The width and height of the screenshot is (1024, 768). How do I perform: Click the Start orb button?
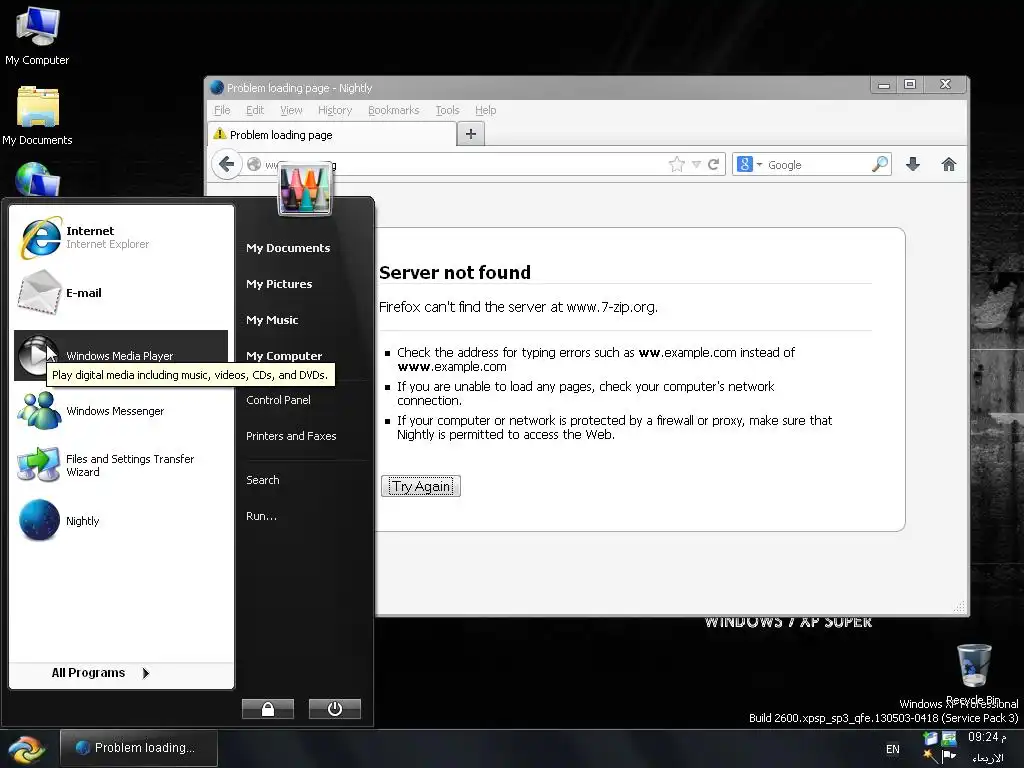(27, 749)
